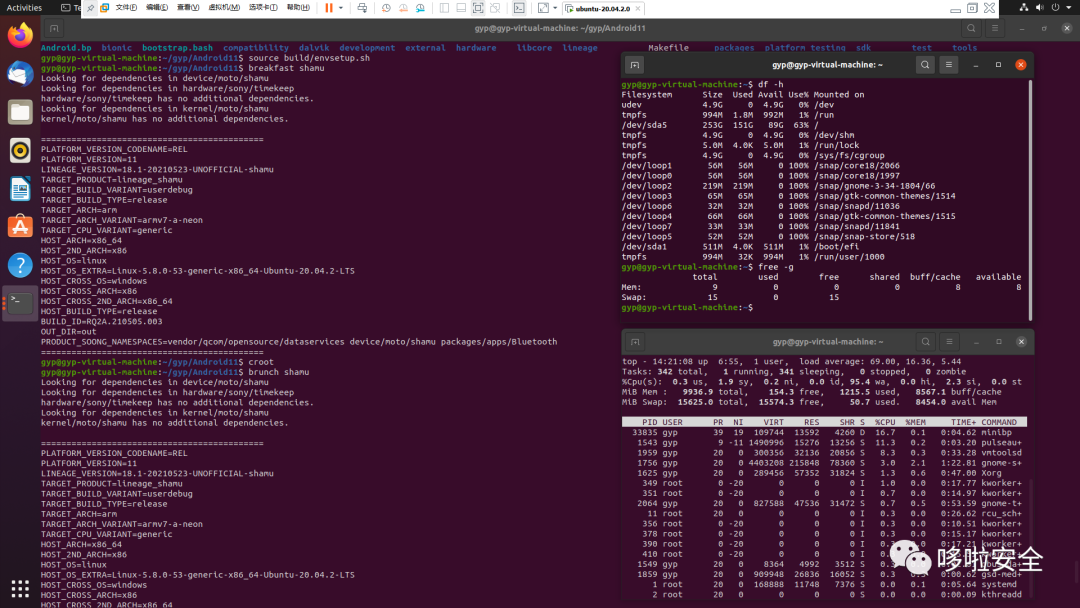Click the minibp process row in top
Image resolution: width=1080 pixels, height=608 pixels.
click(824, 432)
